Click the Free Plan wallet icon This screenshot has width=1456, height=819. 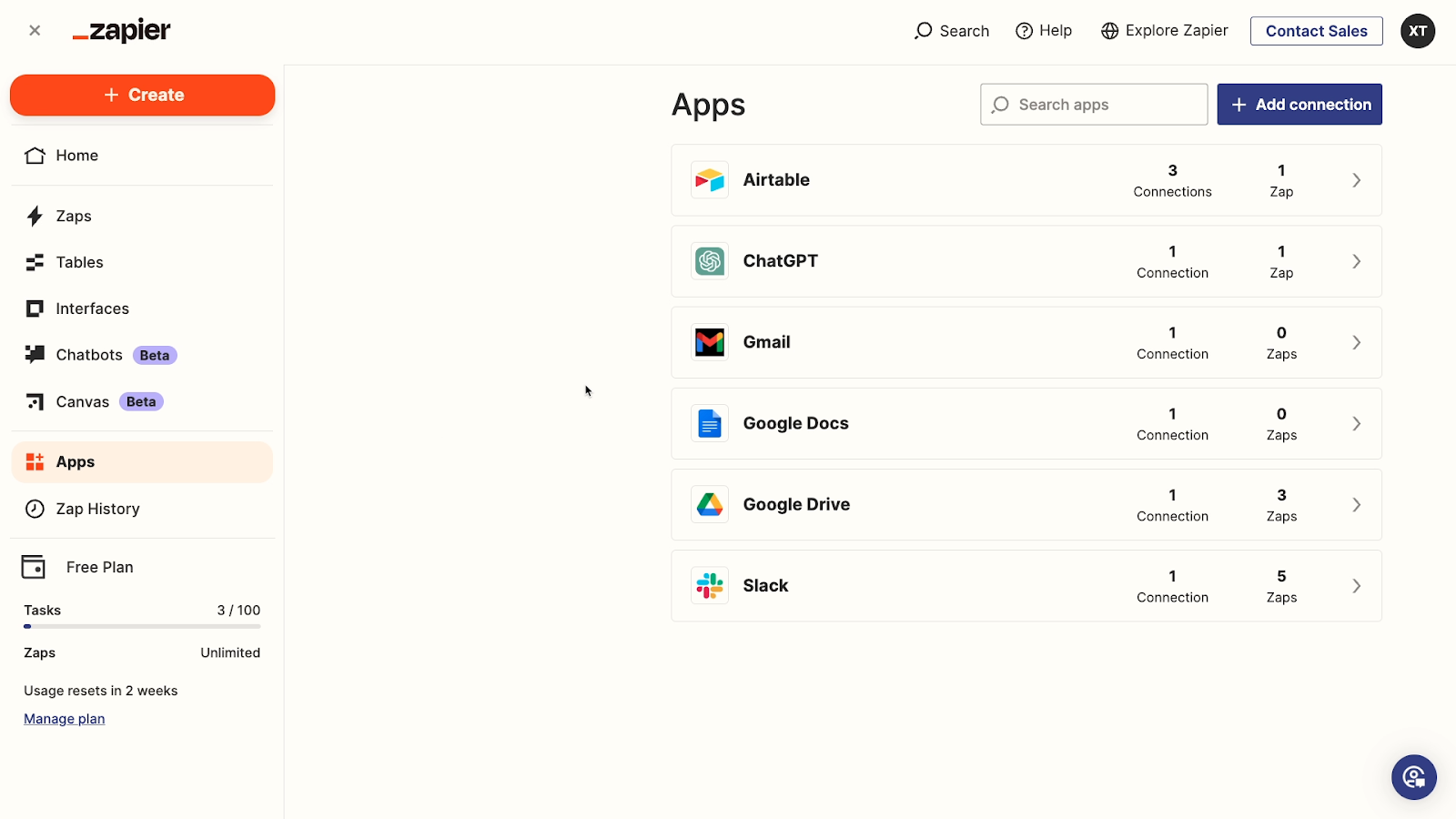point(34,567)
